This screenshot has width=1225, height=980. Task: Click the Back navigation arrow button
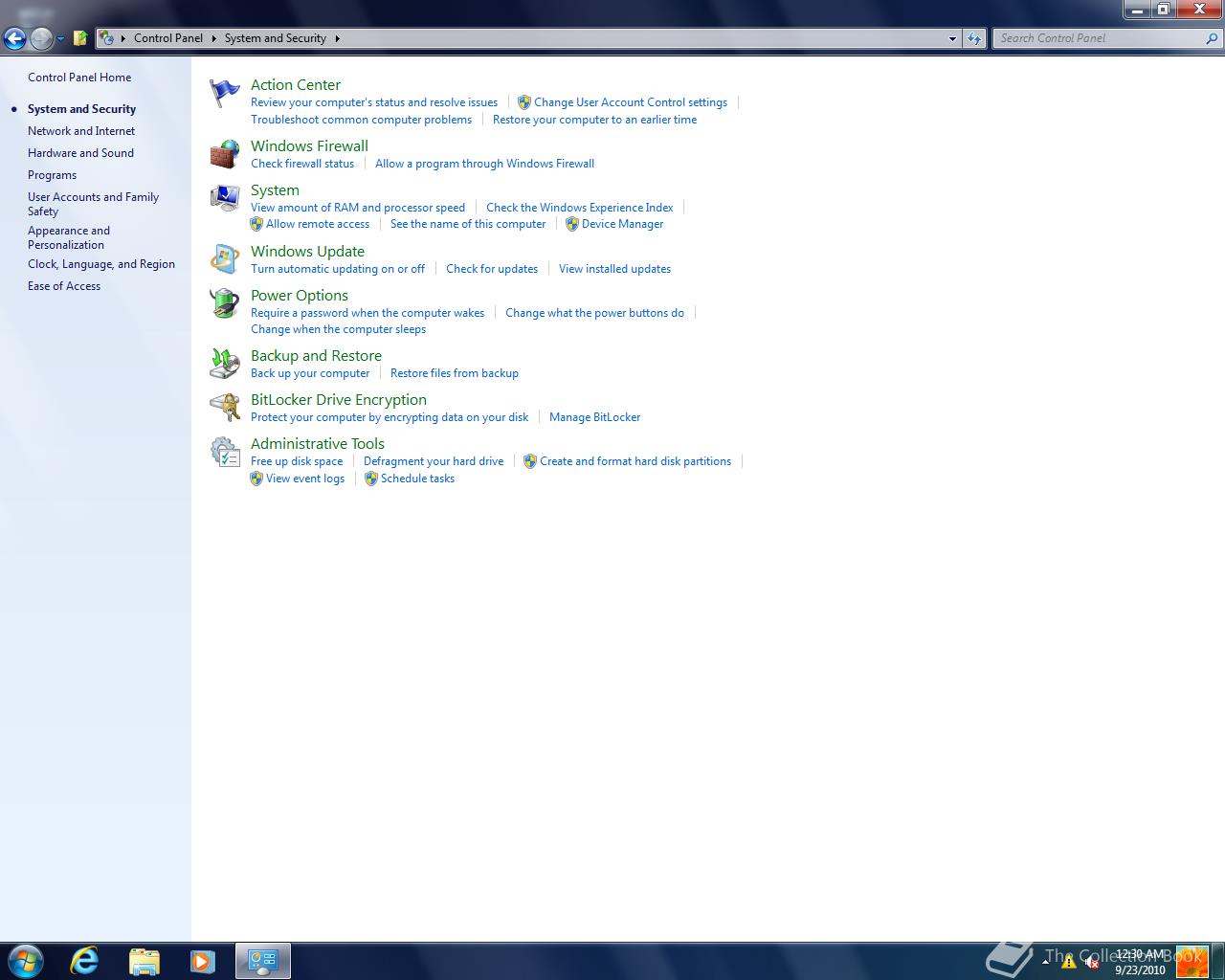click(x=14, y=38)
